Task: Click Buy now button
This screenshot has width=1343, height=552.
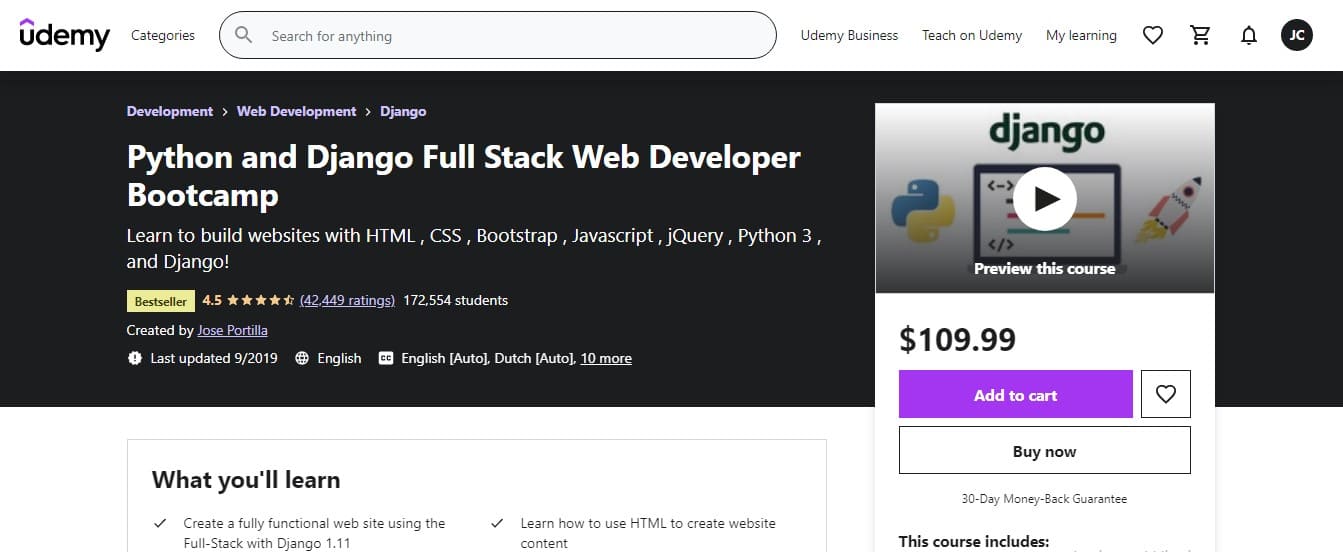Action: [1045, 450]
